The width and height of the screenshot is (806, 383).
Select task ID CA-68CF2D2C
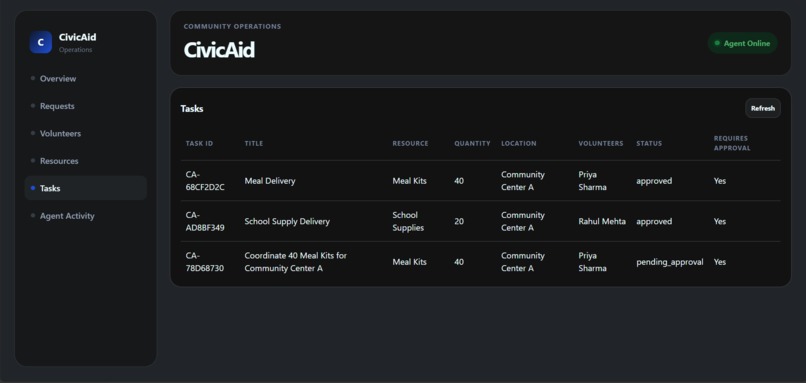205,181
